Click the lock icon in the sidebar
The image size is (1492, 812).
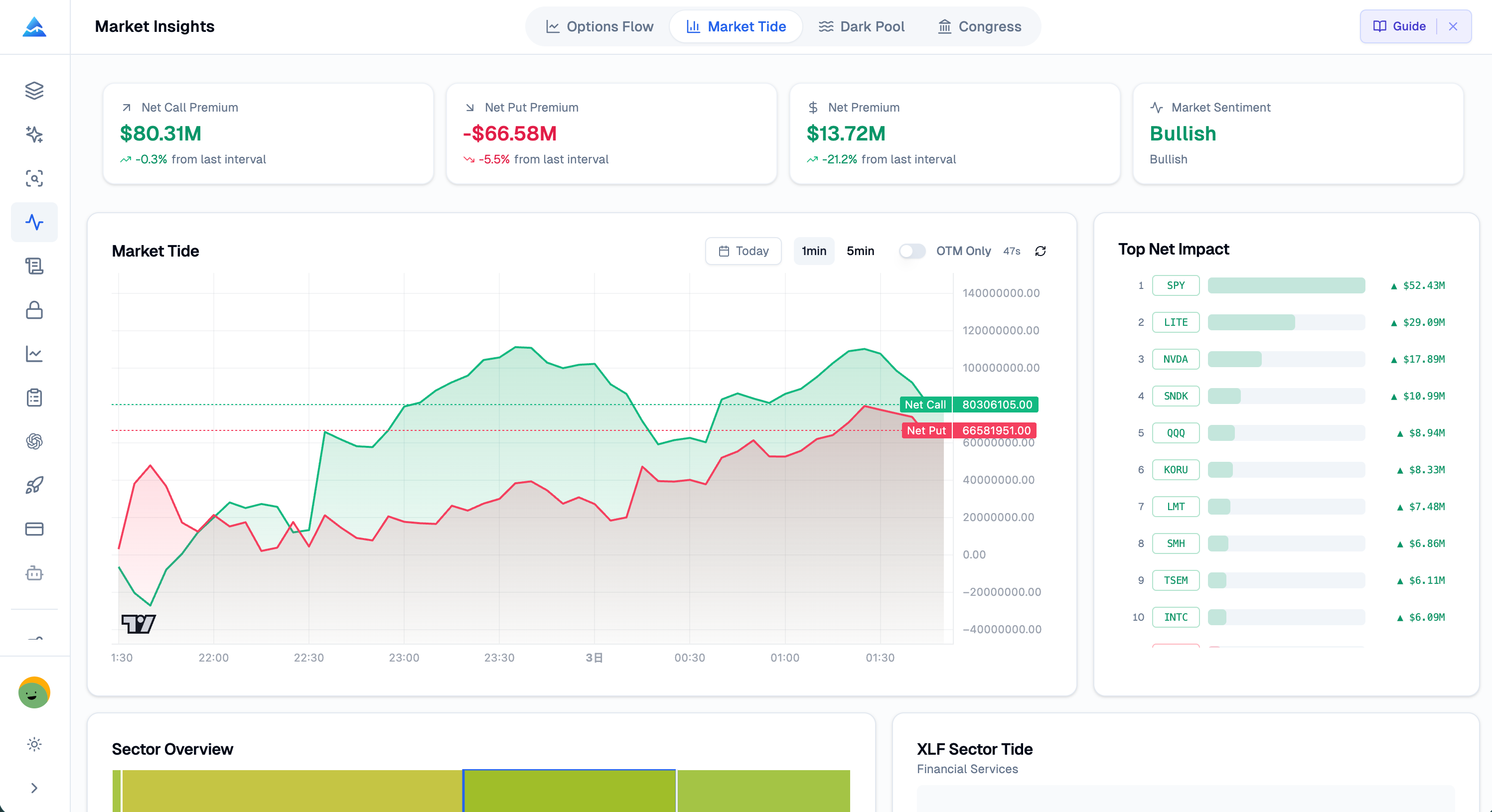point(34,310)
